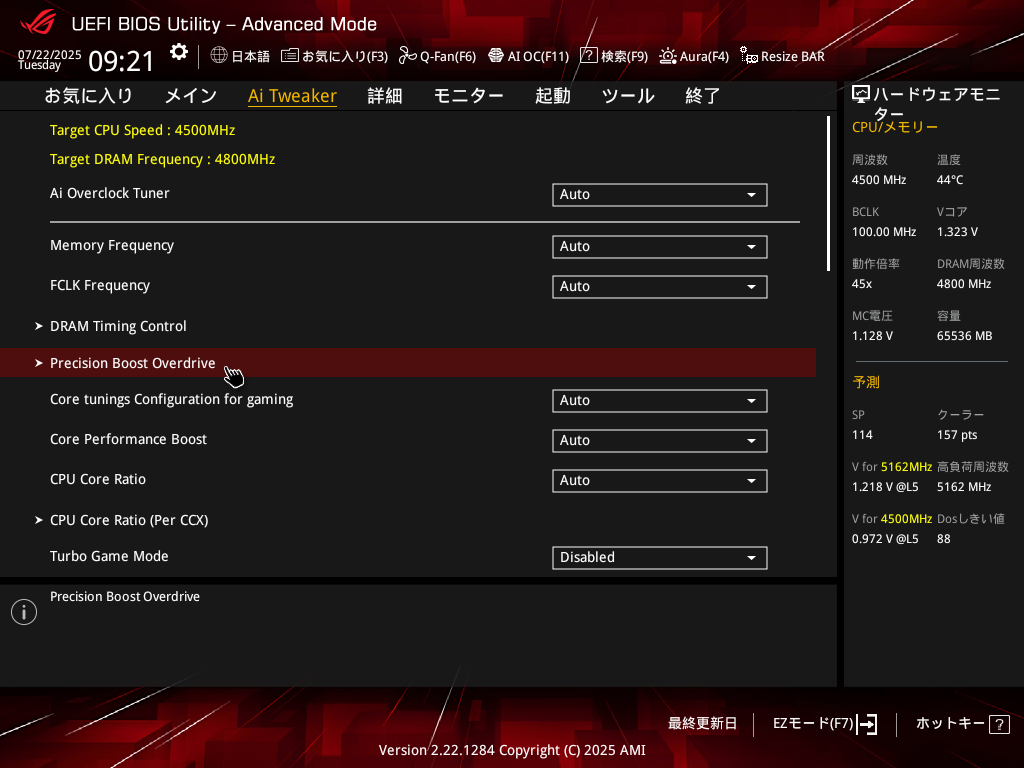This screenshot has height=768, width=1024.
Task: Click the お気に入り(F3) list icon
Action: (290, 56)
